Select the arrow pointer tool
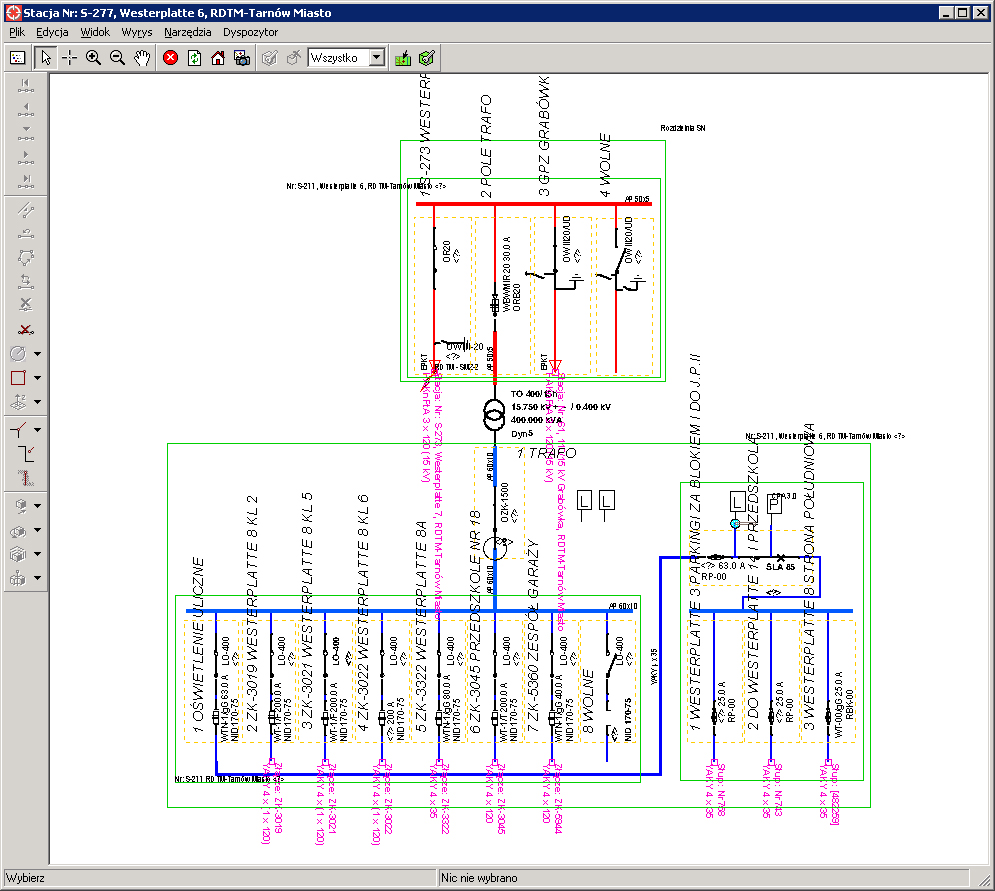This screenshot has height=891, width=995. click(x=46, y=58)
